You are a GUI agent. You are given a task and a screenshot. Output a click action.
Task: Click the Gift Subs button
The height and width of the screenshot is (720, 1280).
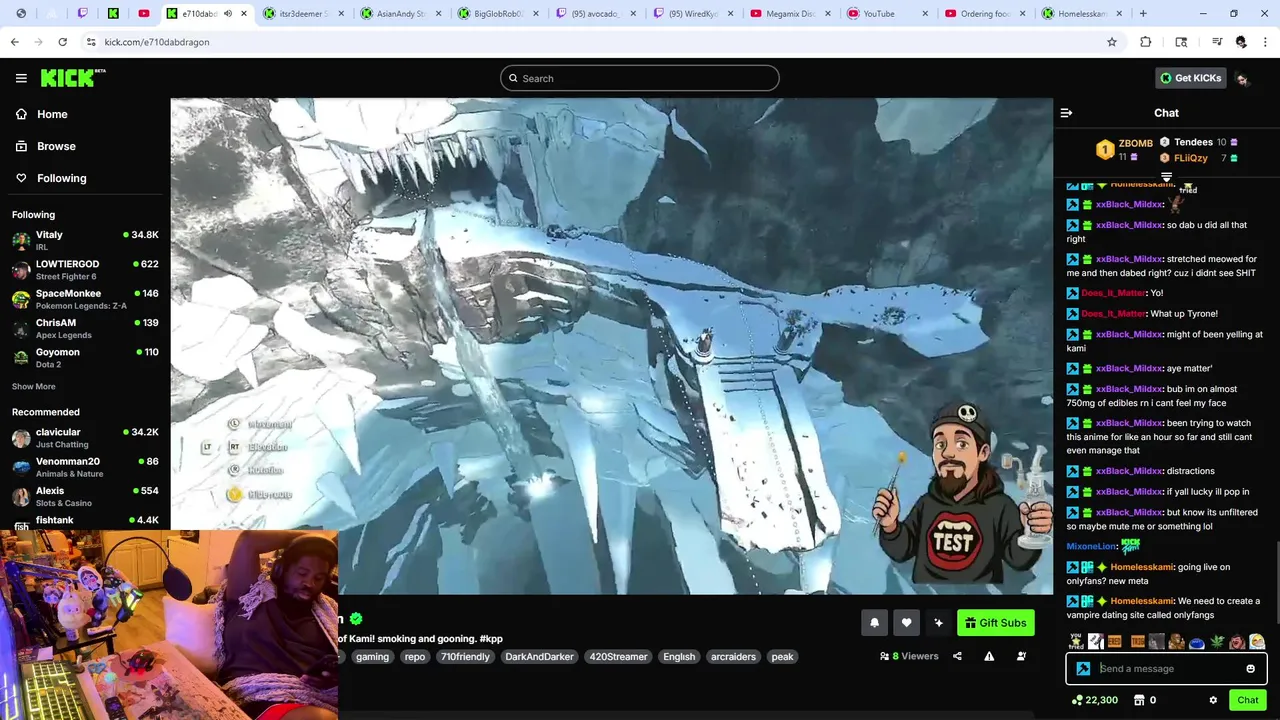click(995, 623)
